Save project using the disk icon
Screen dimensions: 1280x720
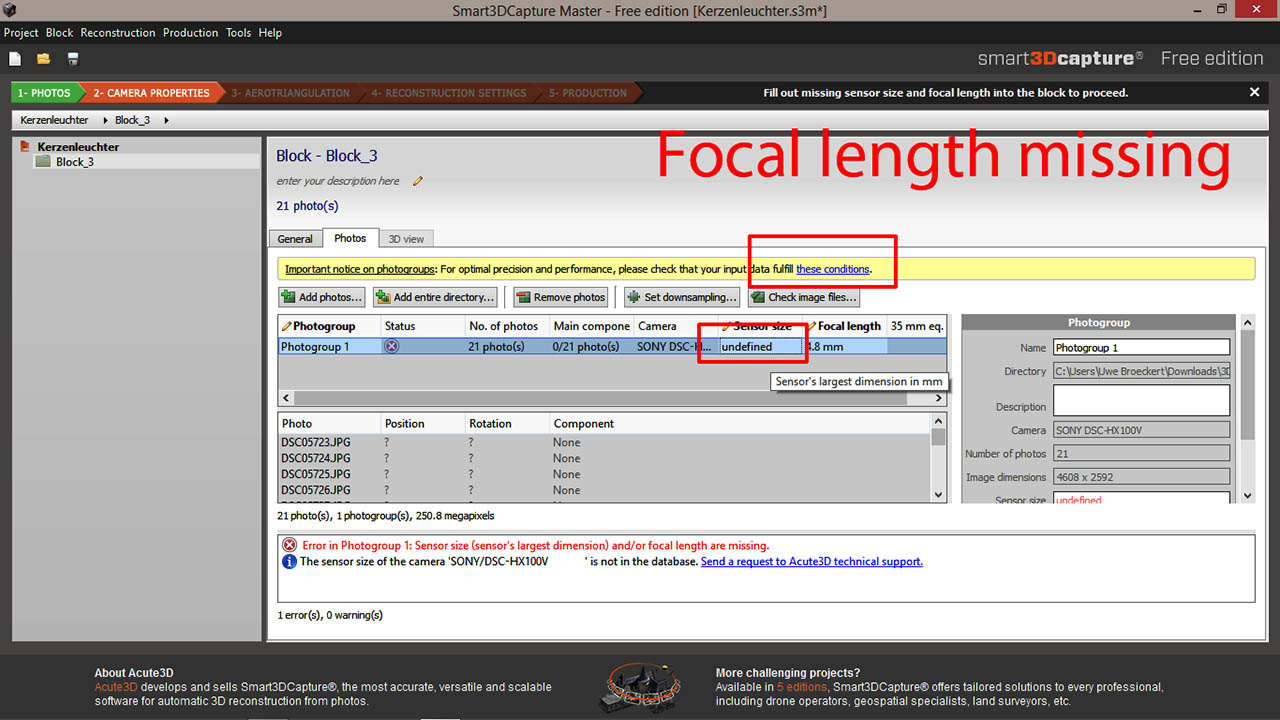coord(73,59)
